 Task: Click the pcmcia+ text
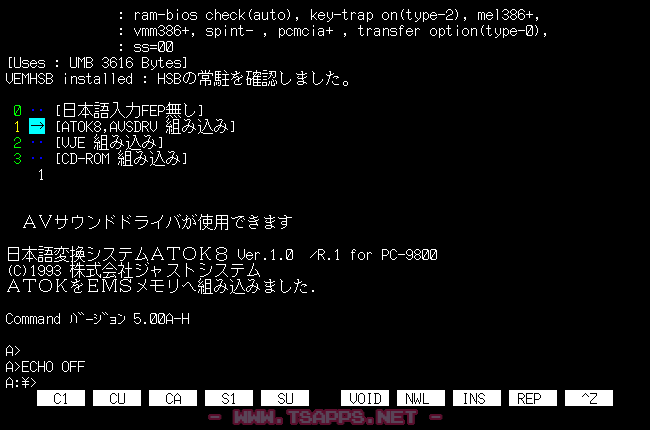coord(306,32)
